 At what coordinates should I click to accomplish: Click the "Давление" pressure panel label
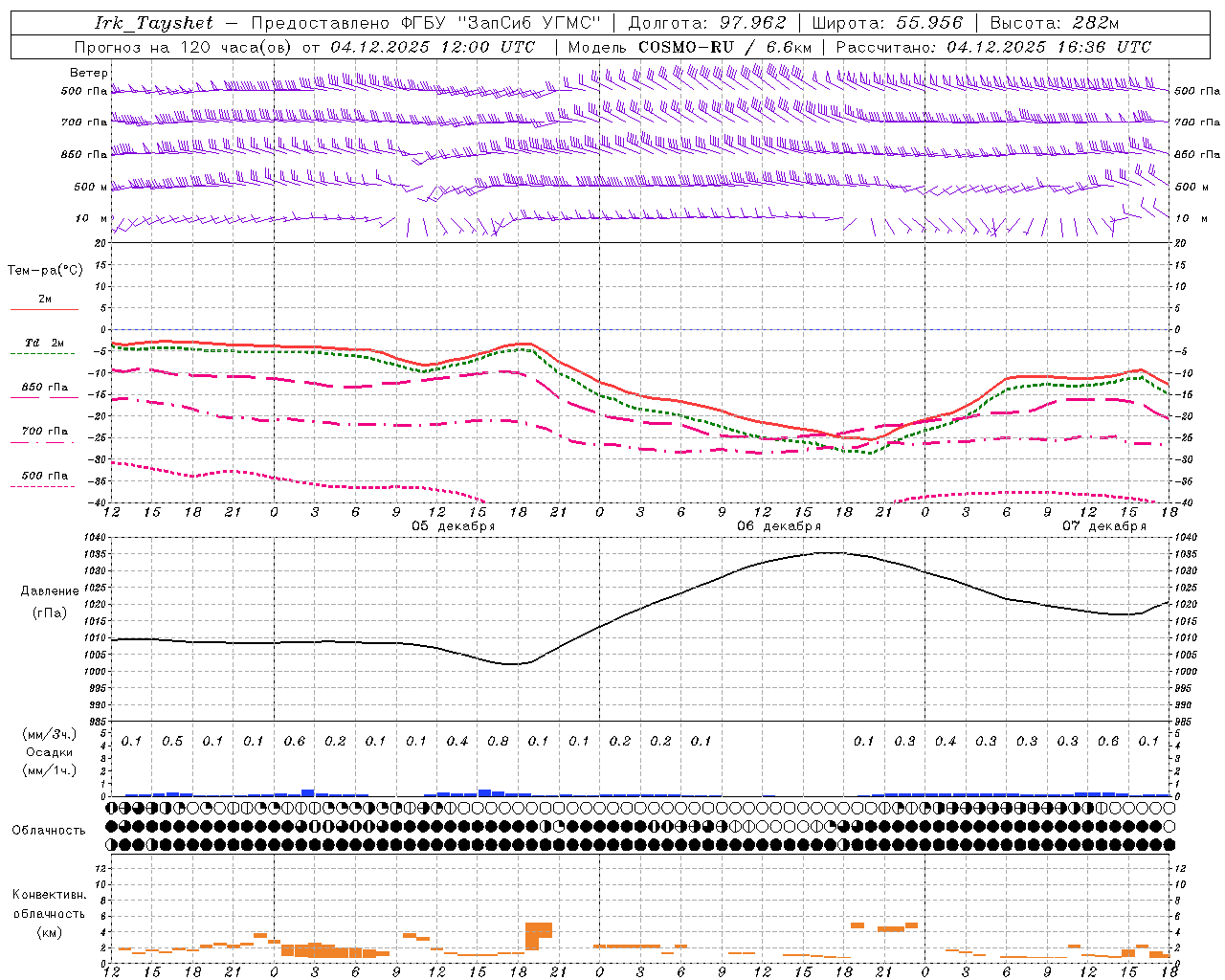pos(50,591)
